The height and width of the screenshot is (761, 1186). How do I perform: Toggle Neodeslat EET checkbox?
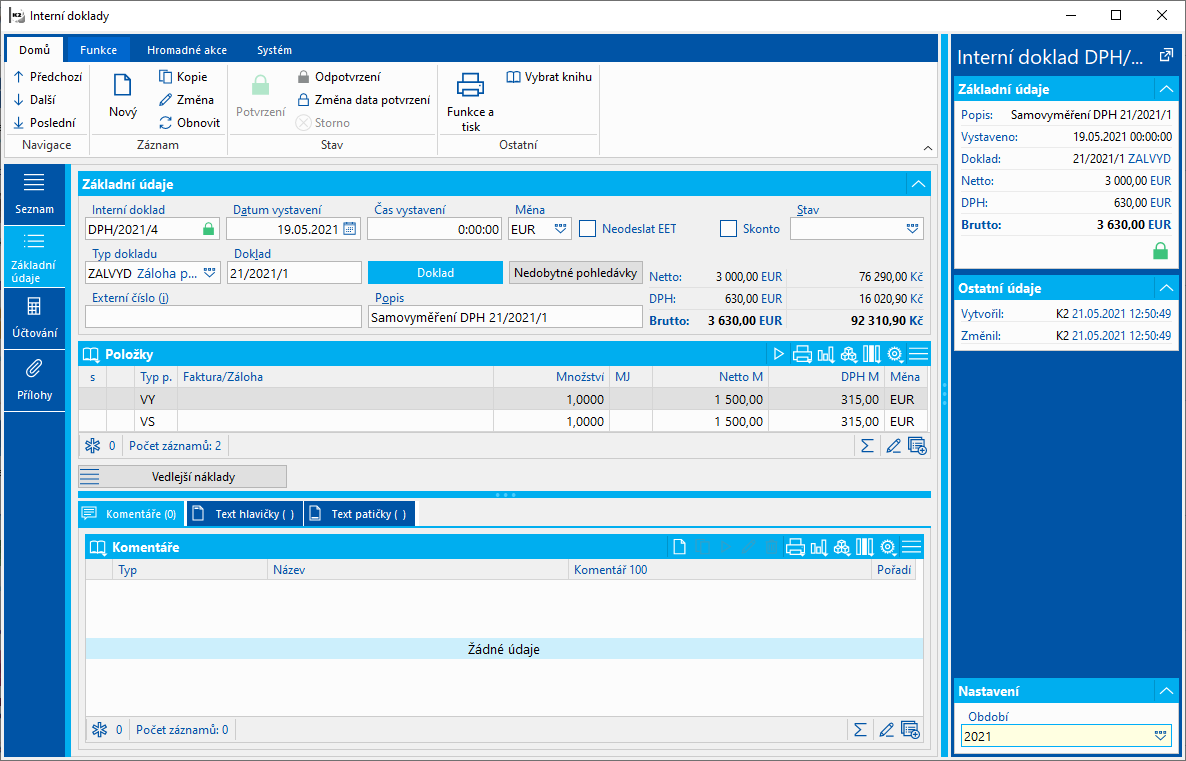point(588,228)
